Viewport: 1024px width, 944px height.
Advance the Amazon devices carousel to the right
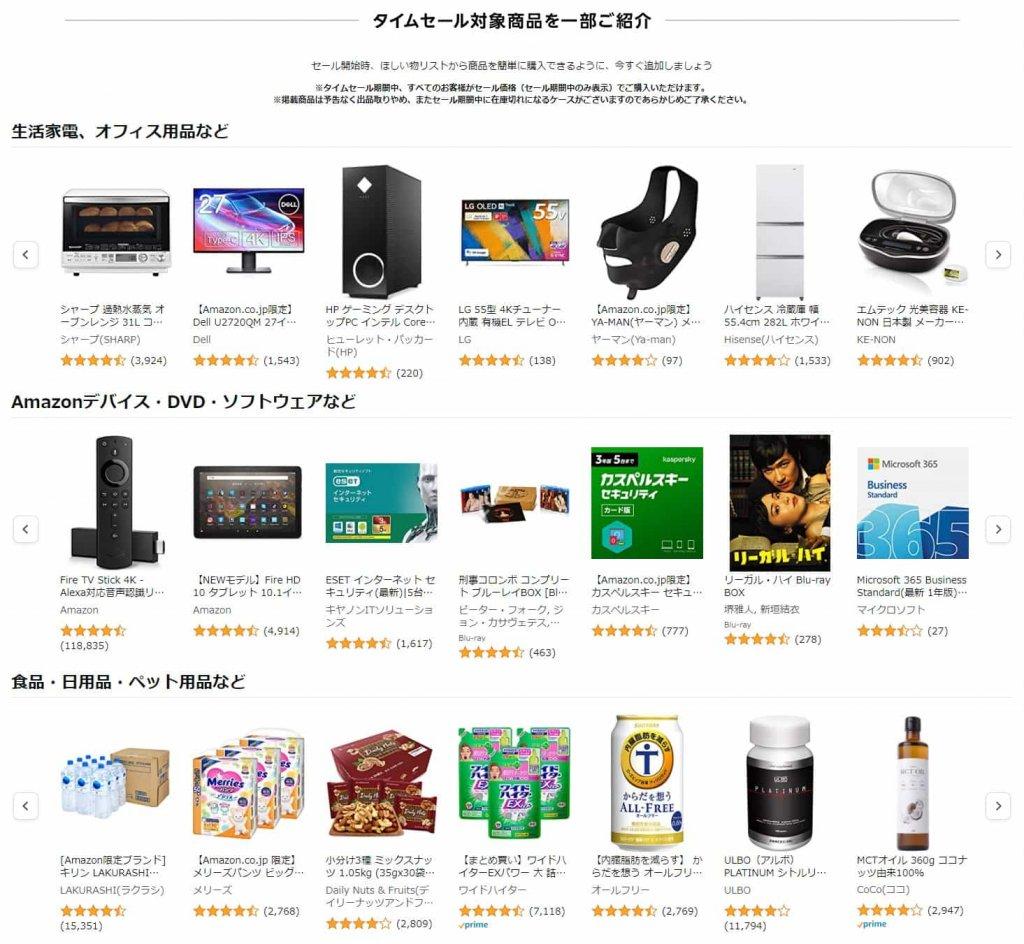pos(998,529)
